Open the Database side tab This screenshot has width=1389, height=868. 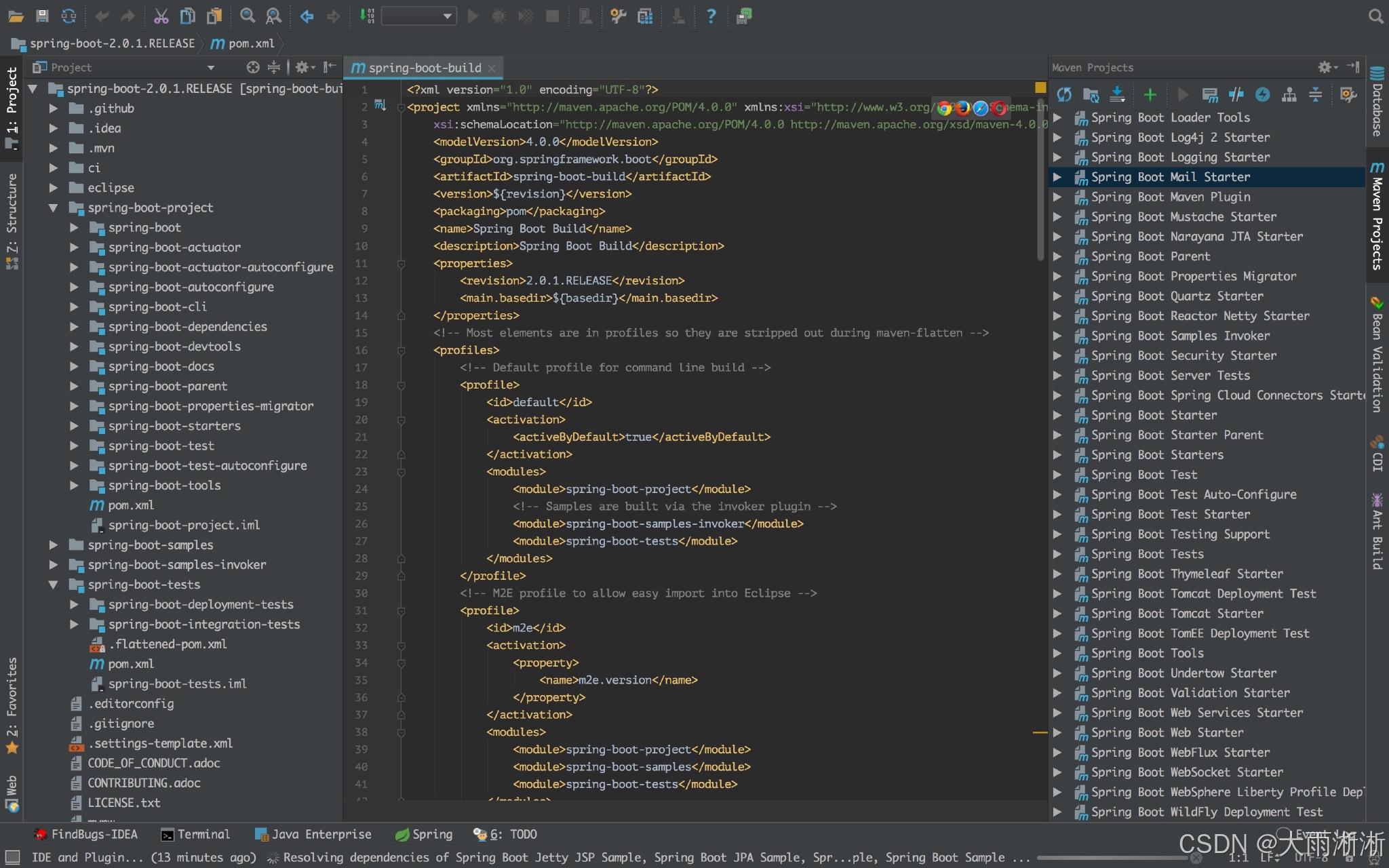pyautogui.click(x=1377, y=102)
